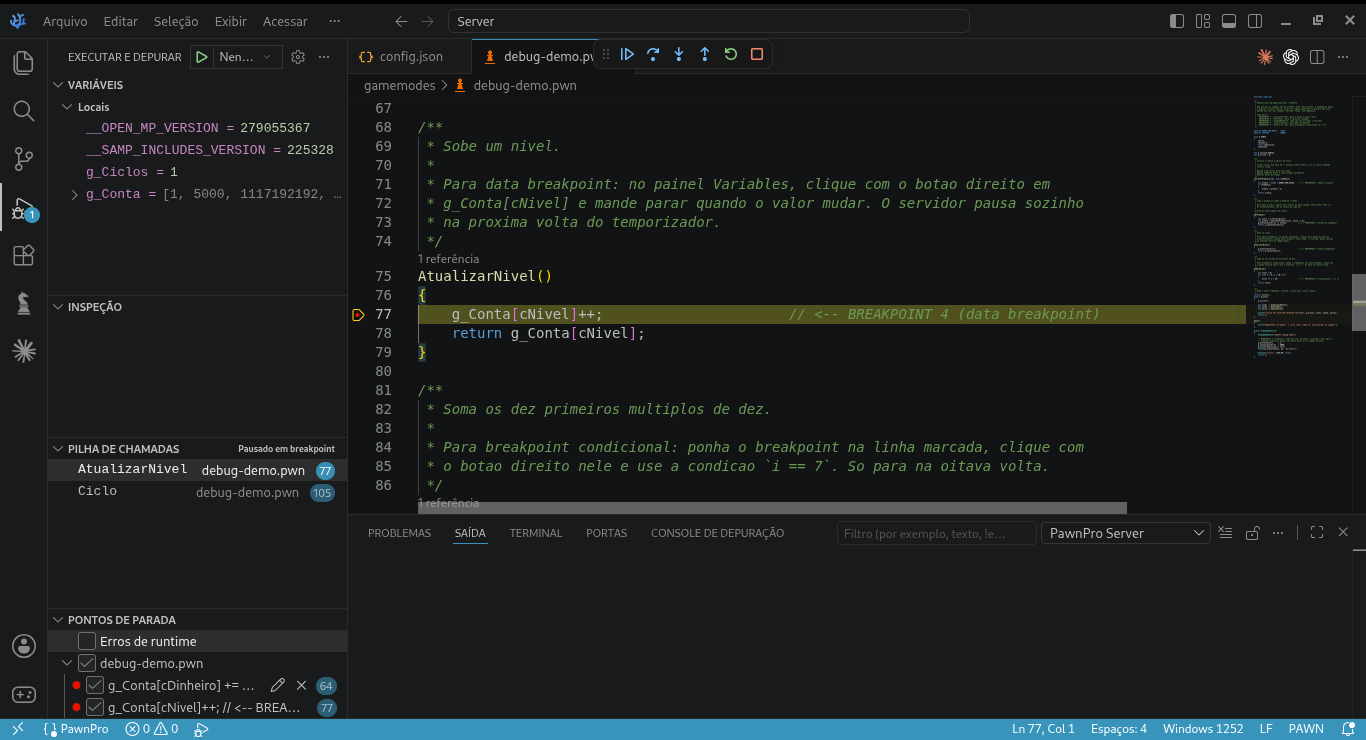
Task: Open the Source Control view
Action: [x=23, y=158]
